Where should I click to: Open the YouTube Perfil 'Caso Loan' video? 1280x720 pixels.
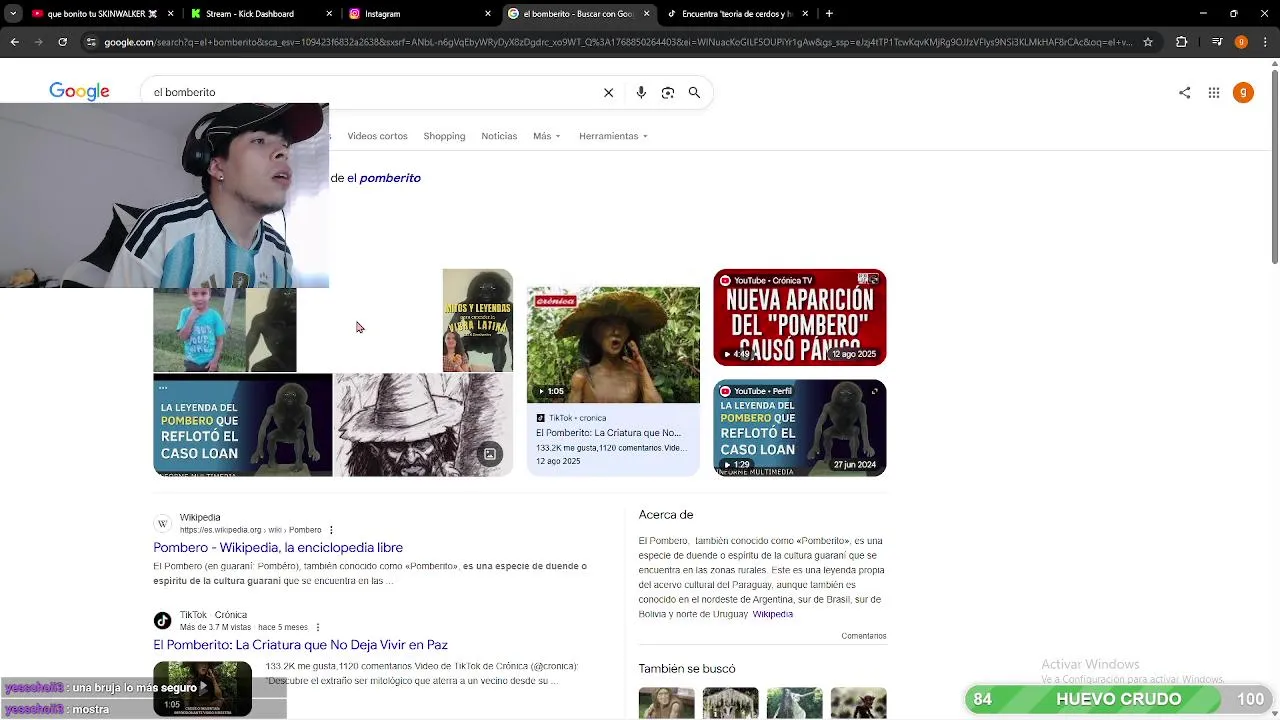[800, 428]
